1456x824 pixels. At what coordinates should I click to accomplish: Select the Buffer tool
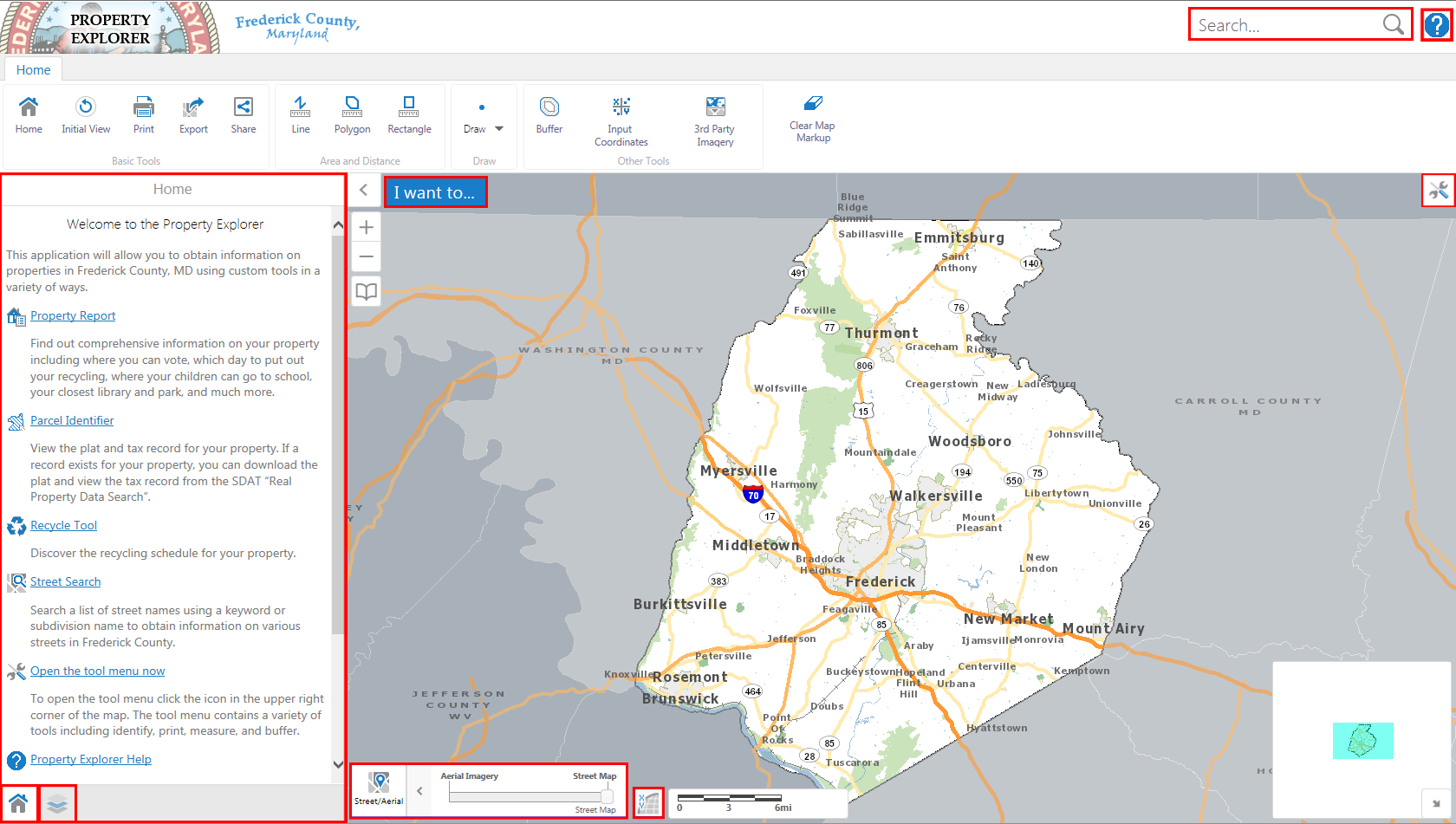[x=549, y=117]
